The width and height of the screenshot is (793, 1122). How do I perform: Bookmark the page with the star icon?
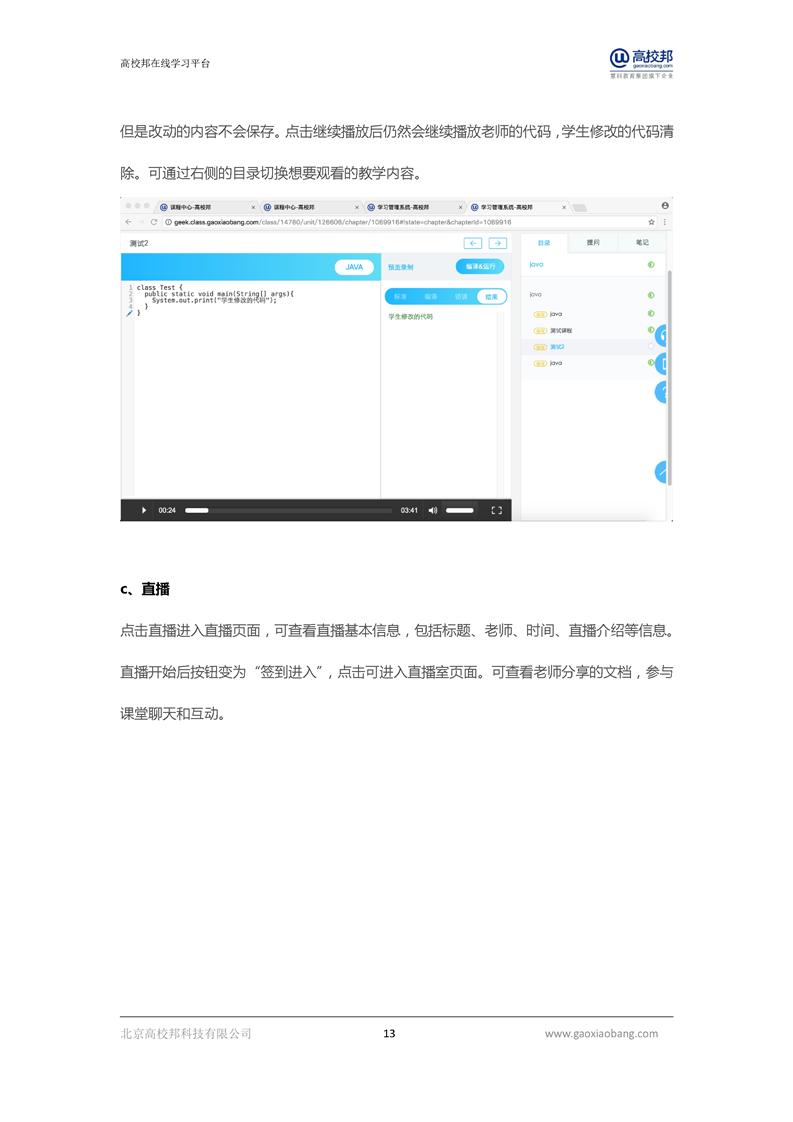click(x=651, y=223)
